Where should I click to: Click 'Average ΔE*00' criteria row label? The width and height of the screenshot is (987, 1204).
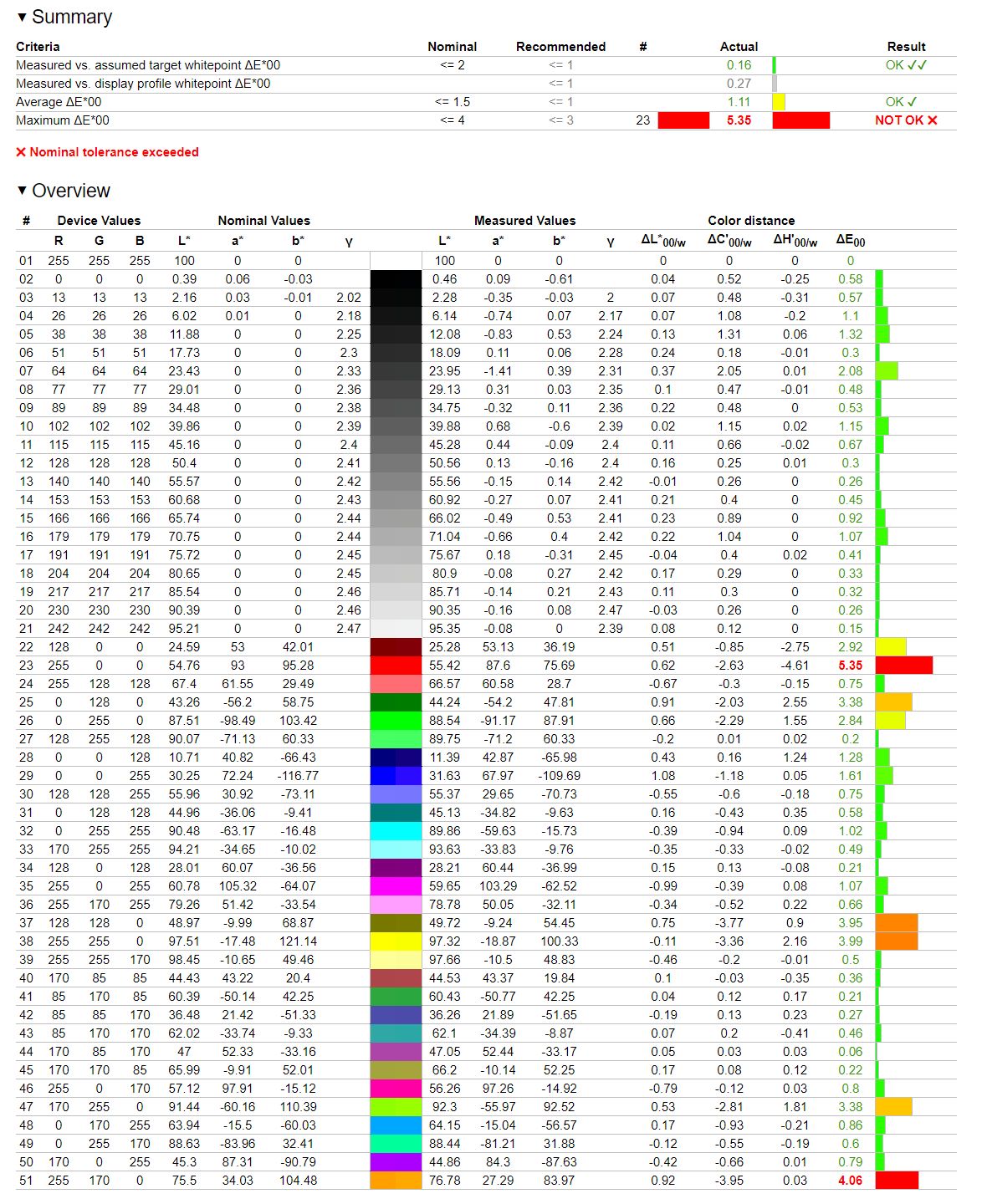point(59,102)
